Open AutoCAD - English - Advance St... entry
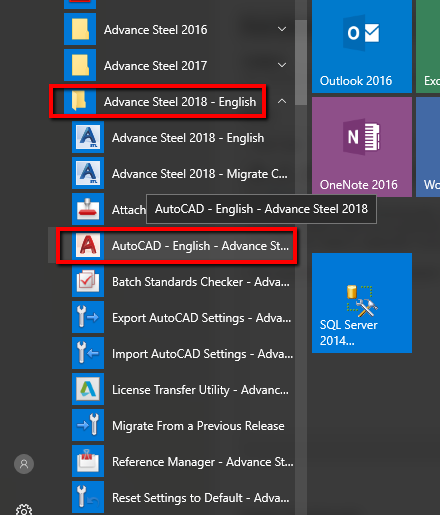The image size is (440, 515). pyautogui.click(x=200, y=246)
